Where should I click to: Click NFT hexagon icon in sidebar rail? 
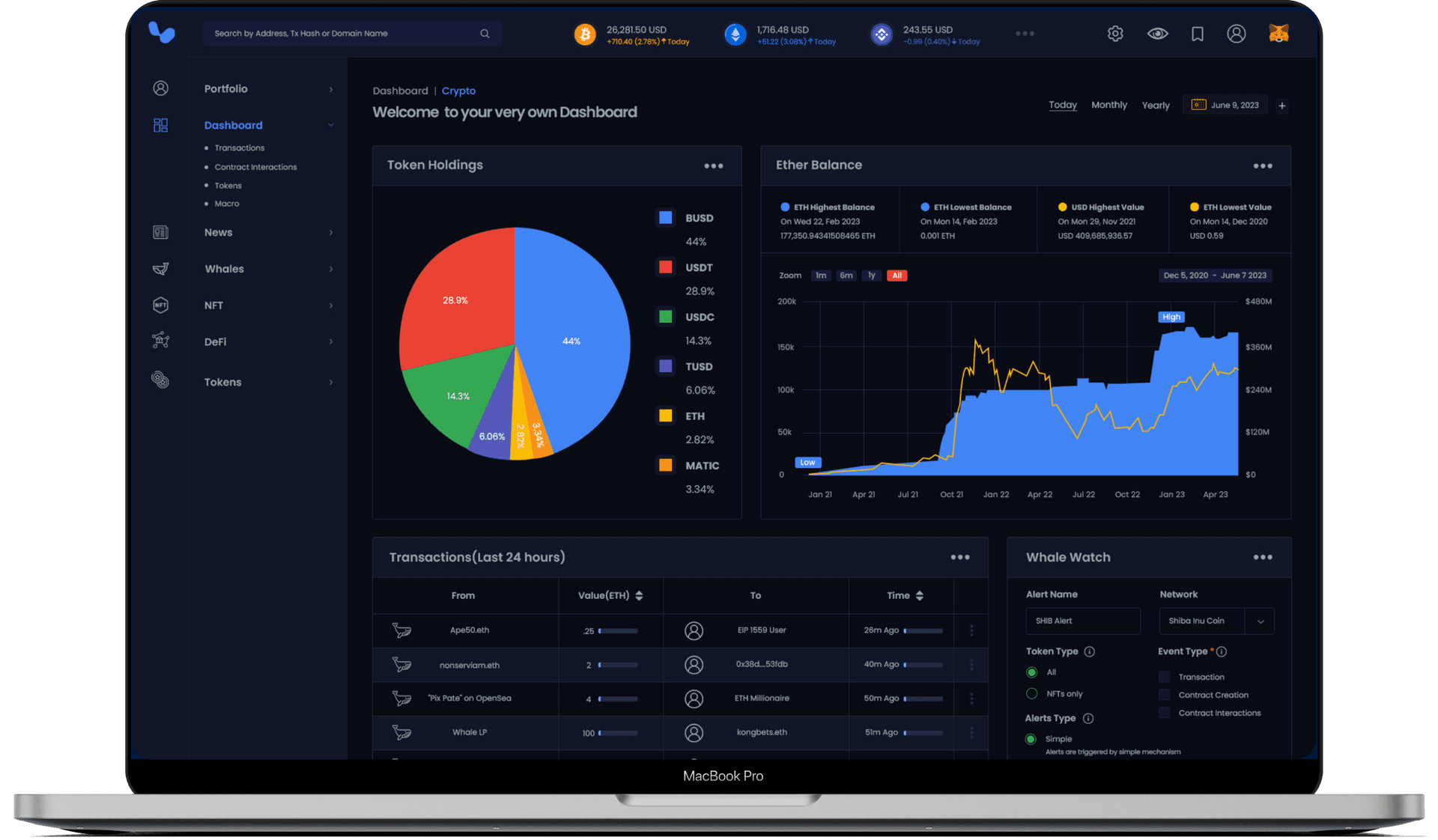pos(160,305)
